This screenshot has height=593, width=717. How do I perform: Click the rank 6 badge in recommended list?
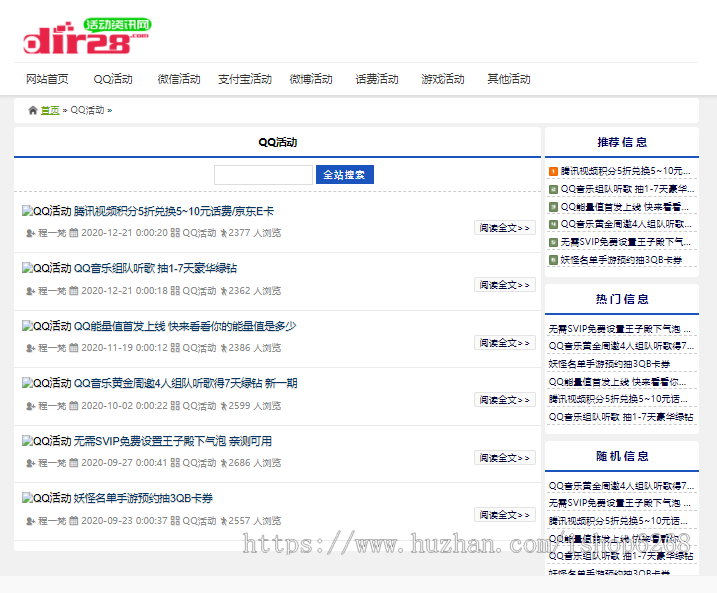[553, 260]
